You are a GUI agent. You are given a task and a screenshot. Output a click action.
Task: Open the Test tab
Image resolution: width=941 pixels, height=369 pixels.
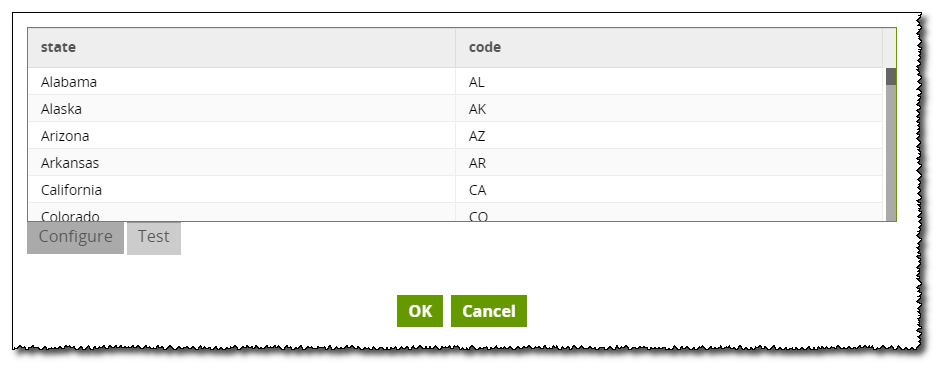(154, 238)
